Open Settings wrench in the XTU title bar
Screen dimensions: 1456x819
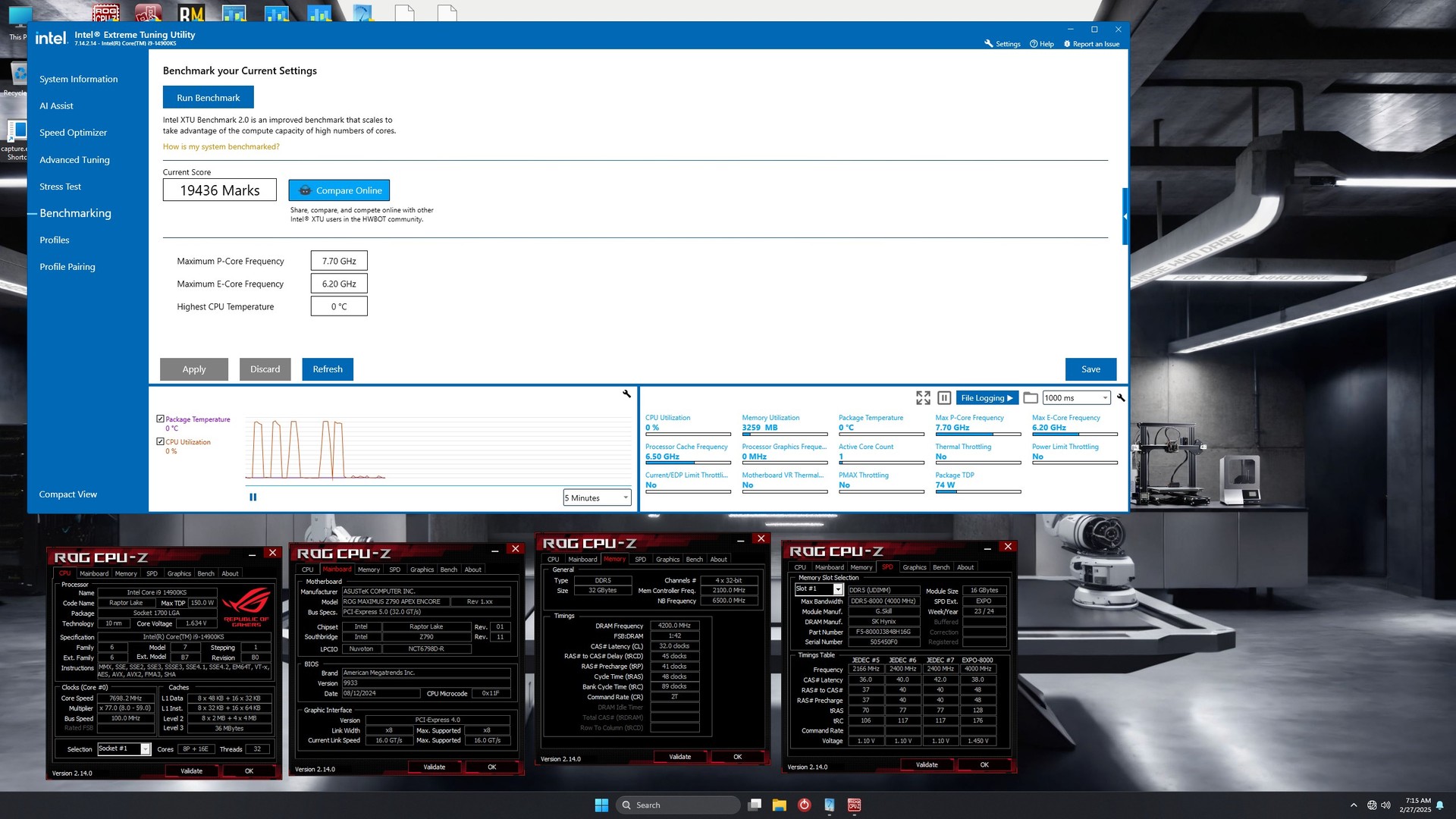pos(1003,44)
